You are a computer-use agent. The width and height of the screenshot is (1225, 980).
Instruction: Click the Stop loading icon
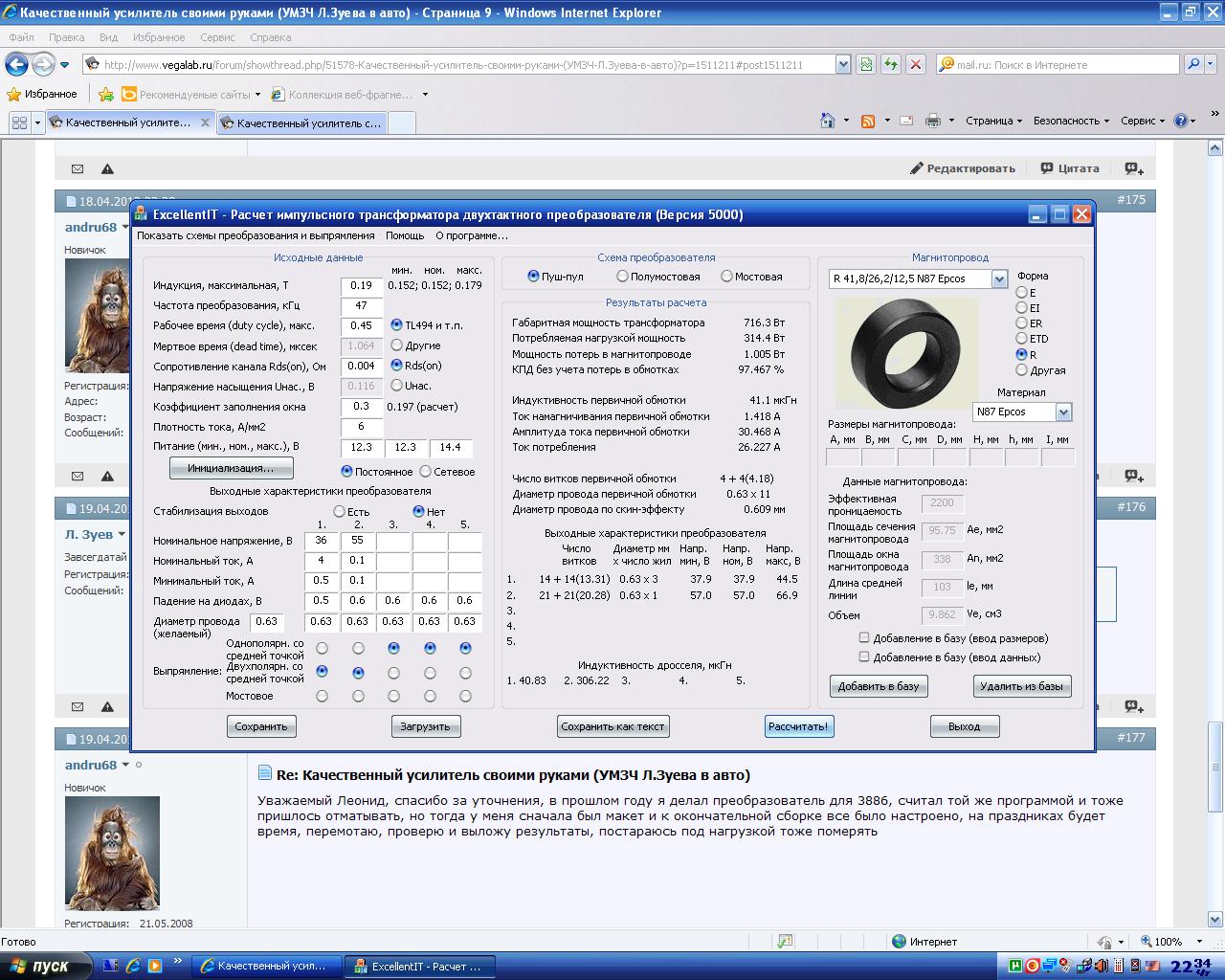coord(916,65)
